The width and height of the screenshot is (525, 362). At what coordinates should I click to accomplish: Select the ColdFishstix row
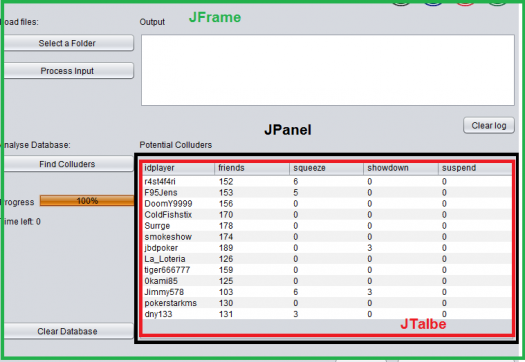327,215
